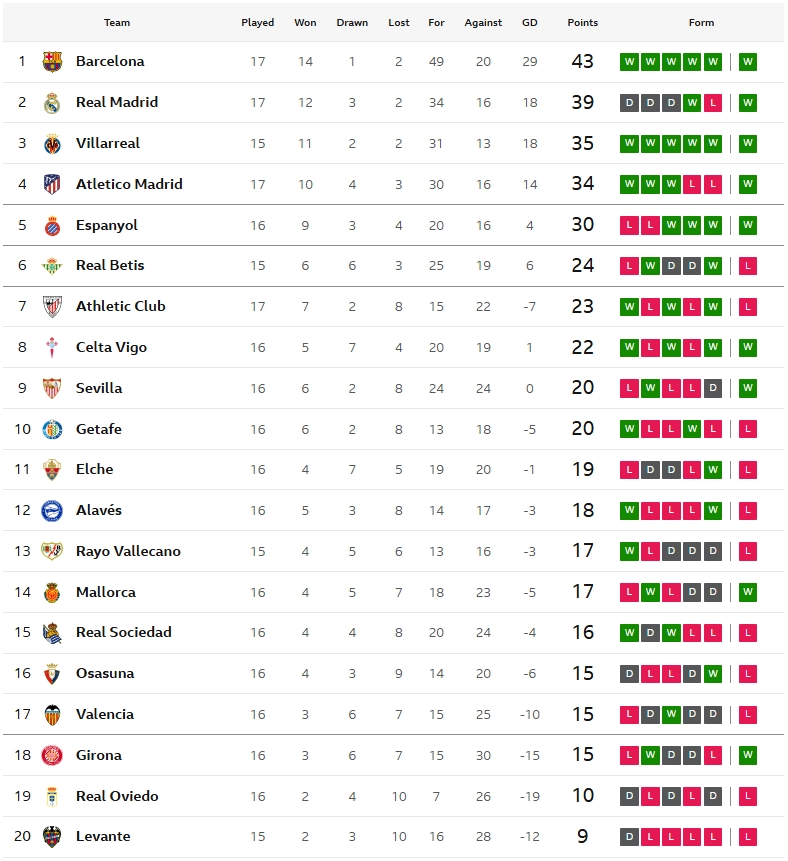Click the Valencia club crest icon

coord(52,715)
